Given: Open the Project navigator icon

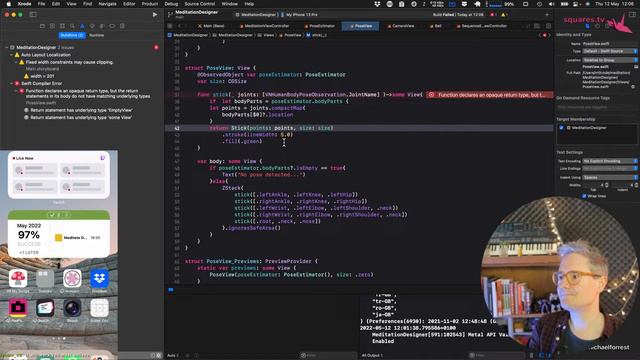Looking at the screenshot, I should coord(42,26).
